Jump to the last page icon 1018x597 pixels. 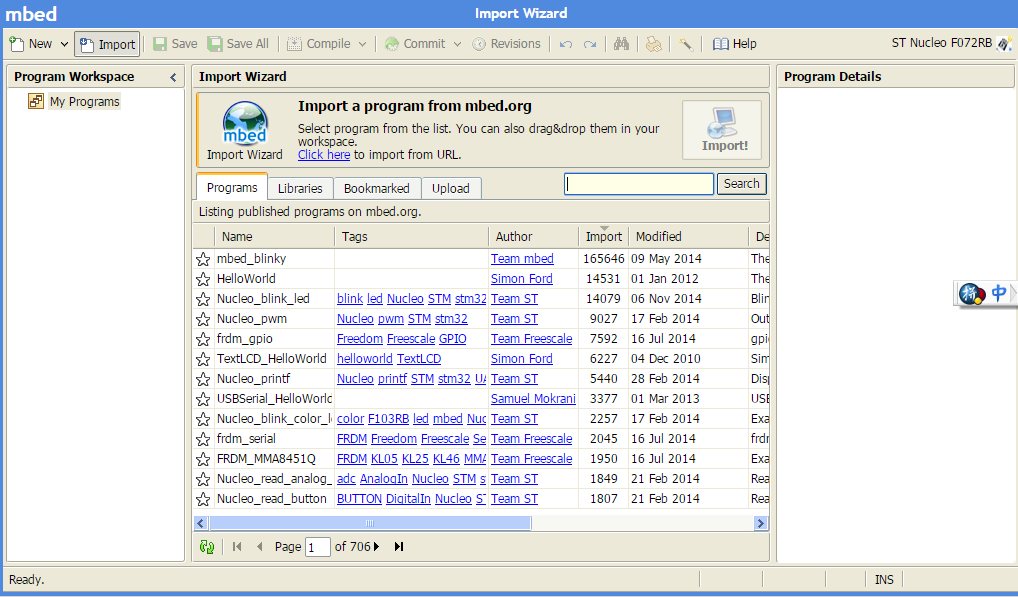399,547
